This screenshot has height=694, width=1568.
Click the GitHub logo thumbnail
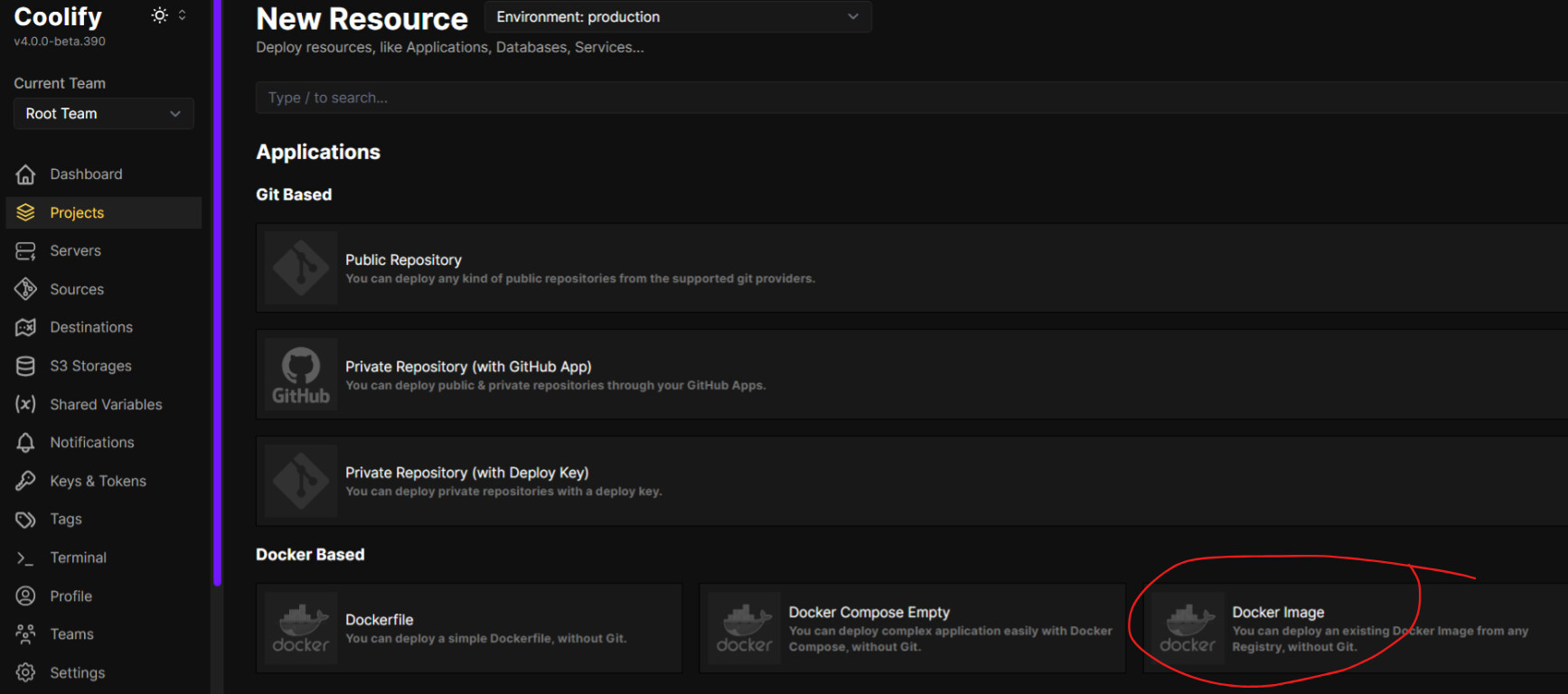[x=301, y=374]
